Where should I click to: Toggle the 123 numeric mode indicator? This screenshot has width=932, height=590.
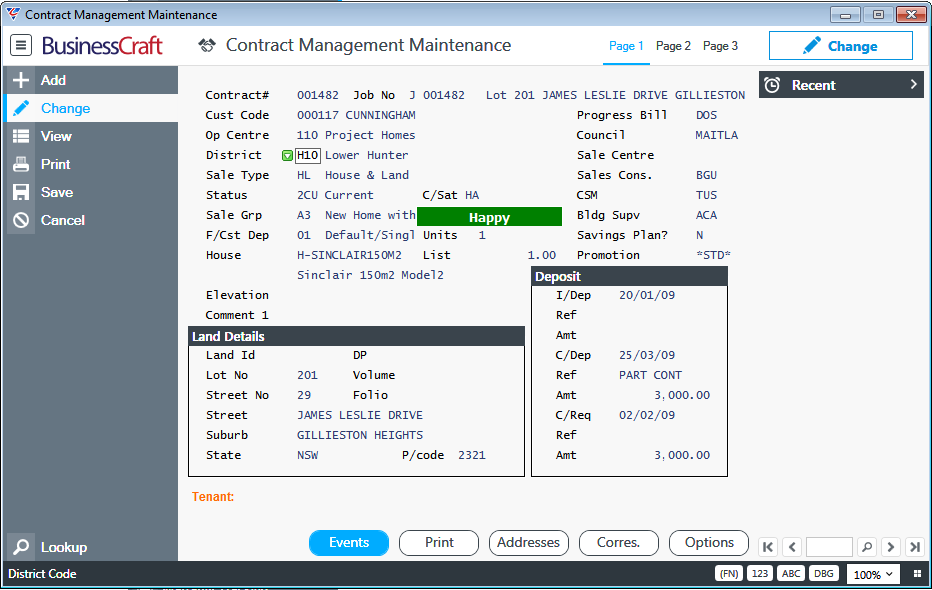[x=760, y=573]
